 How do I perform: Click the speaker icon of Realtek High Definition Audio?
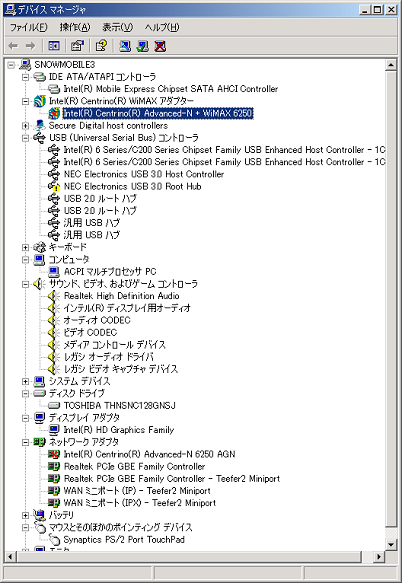click(x=54, y=296)
